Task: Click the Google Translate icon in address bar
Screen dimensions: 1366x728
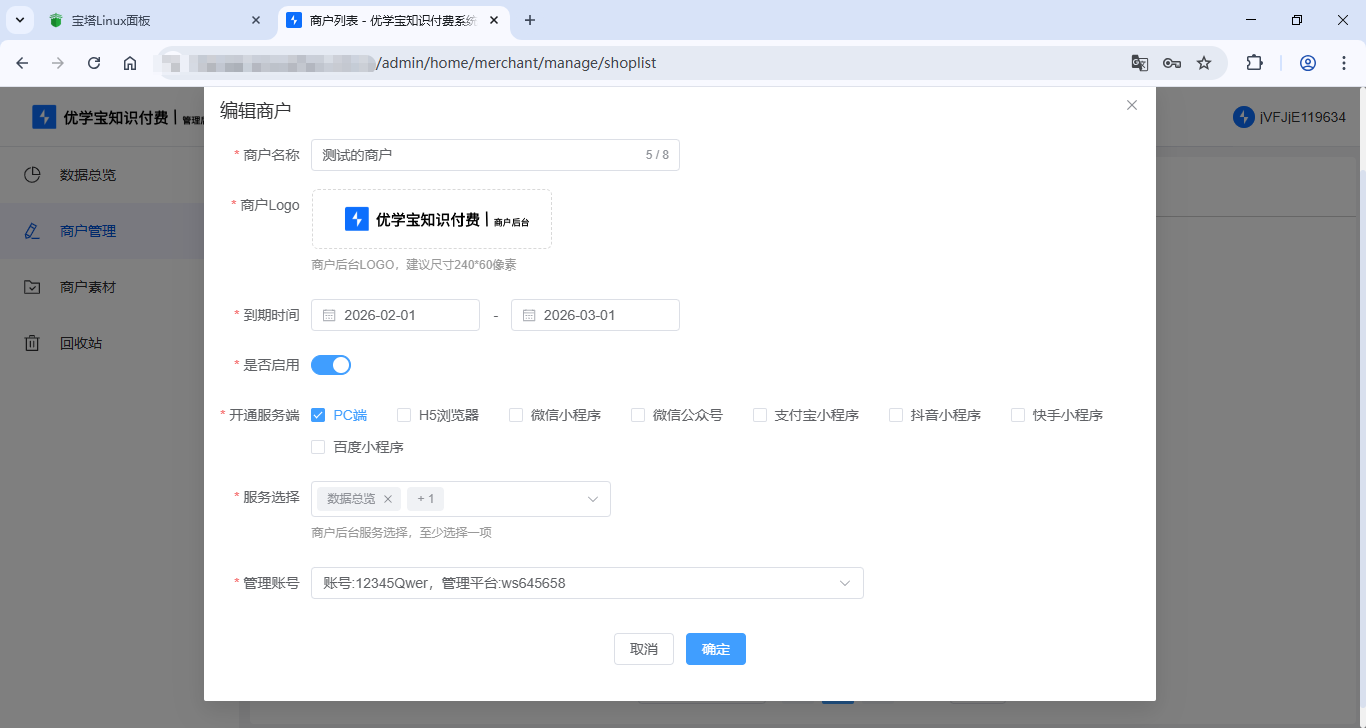Action: click(1139, 62)
